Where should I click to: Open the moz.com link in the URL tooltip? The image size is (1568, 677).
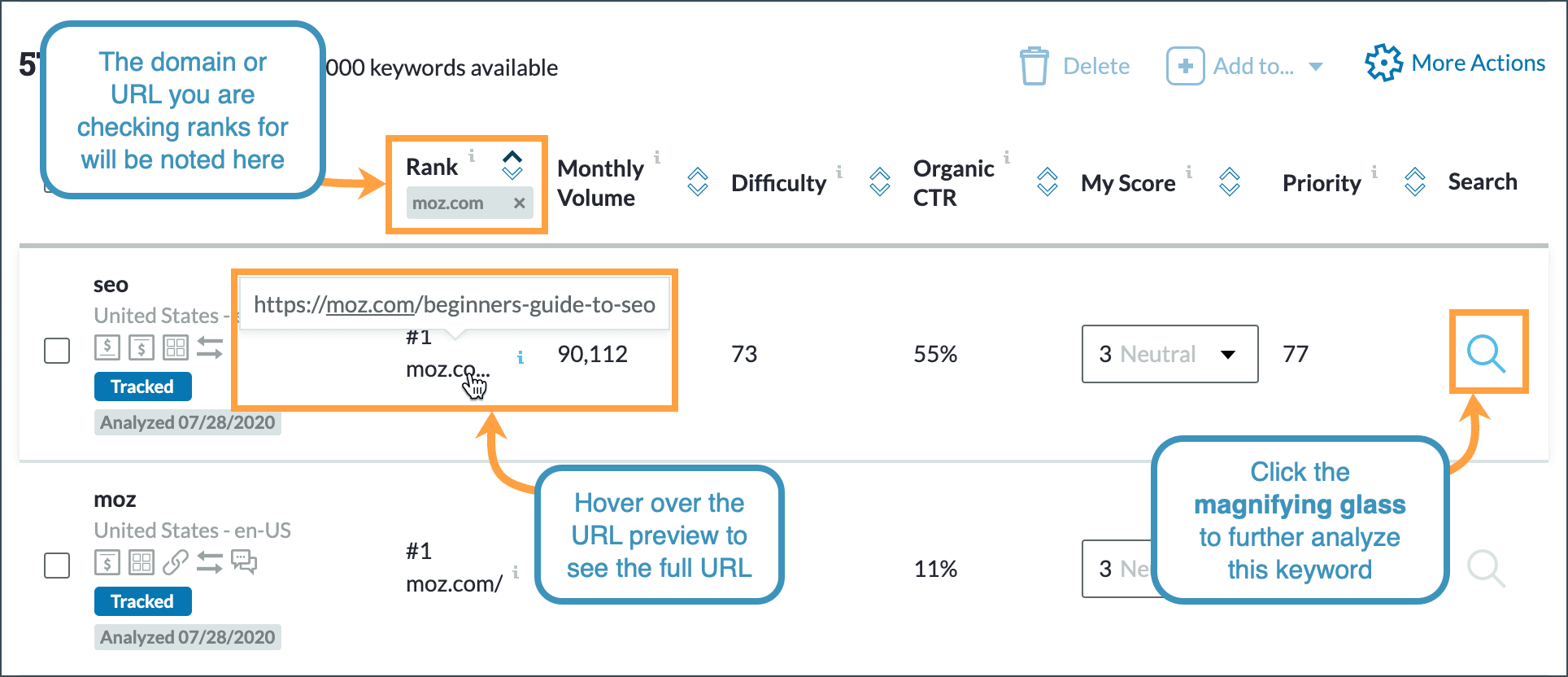pyautogui.click(x=370, y=305)
